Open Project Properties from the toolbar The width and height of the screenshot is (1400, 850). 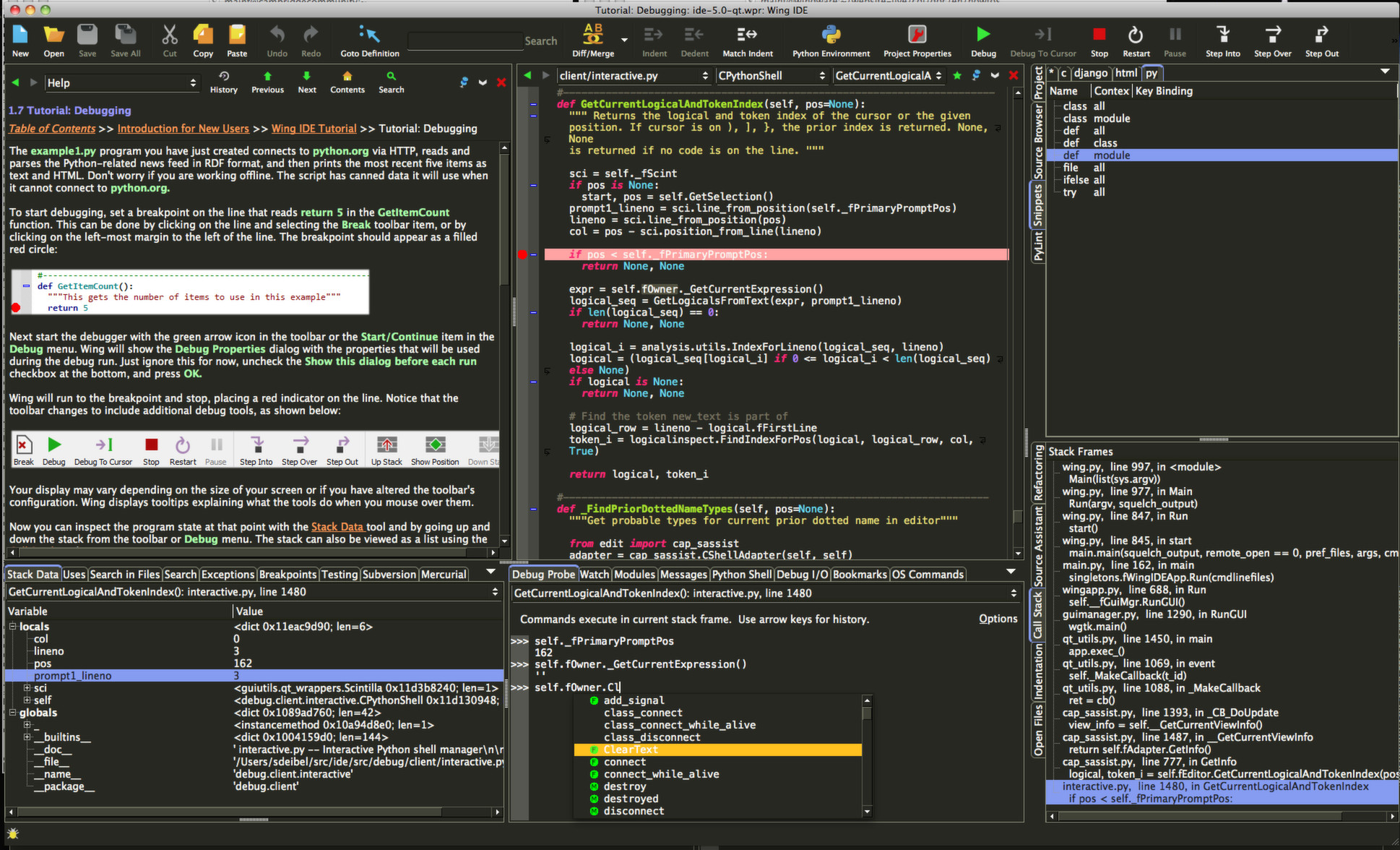coord(917,34)
